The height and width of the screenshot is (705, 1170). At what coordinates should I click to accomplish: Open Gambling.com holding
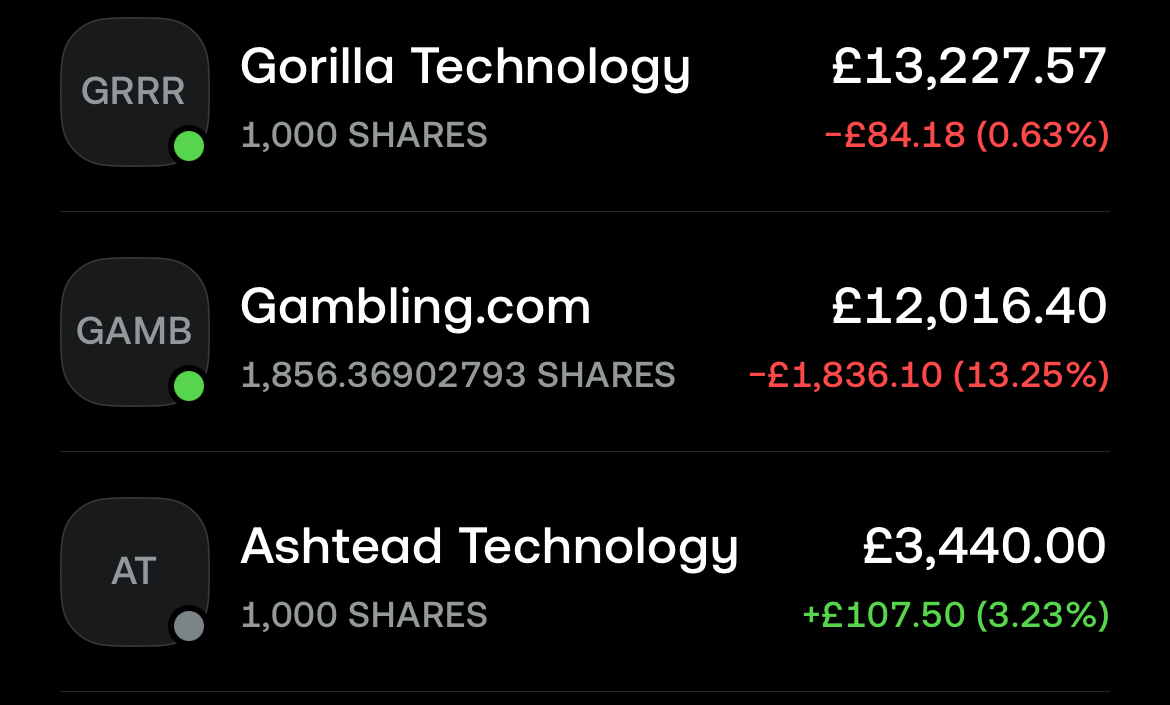pos(415,307)
